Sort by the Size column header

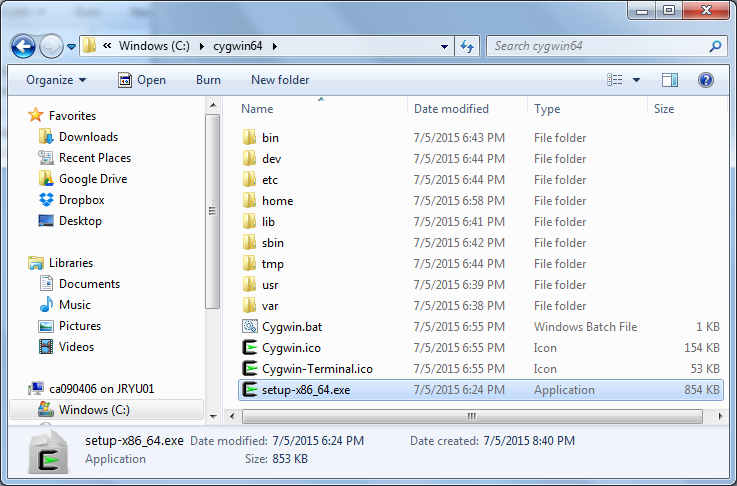pos(664,109)
